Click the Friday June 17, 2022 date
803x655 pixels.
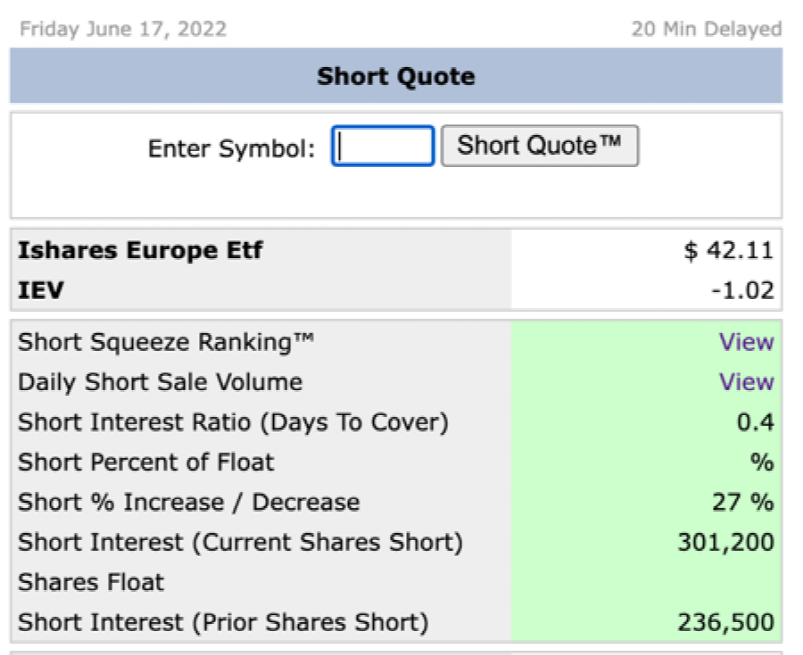(x=123, y=29)
